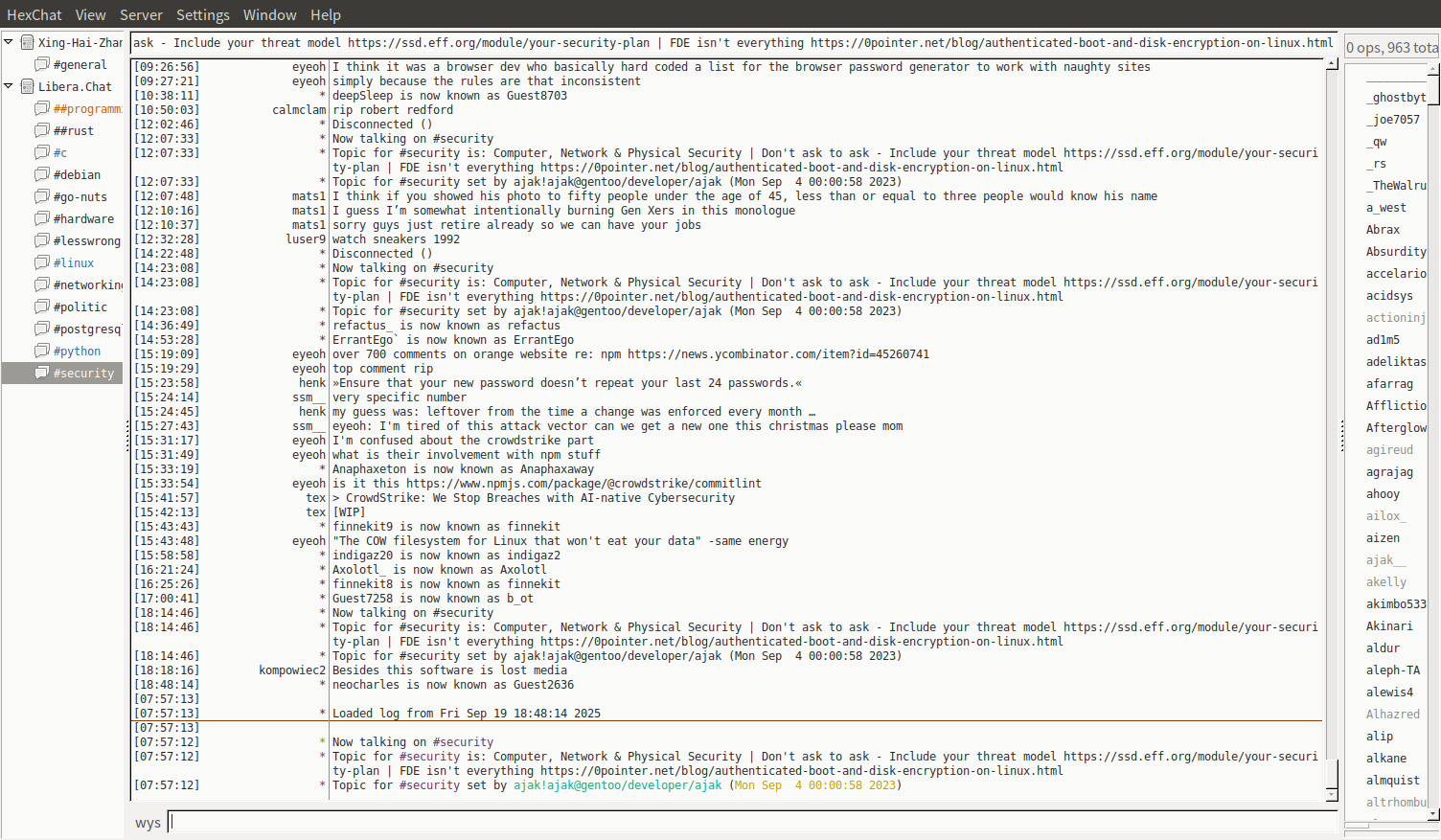The width and height of the screenshot is (1441, 840).
Task: Click the #lesswrong channel icon
Action: click(42, 240)
